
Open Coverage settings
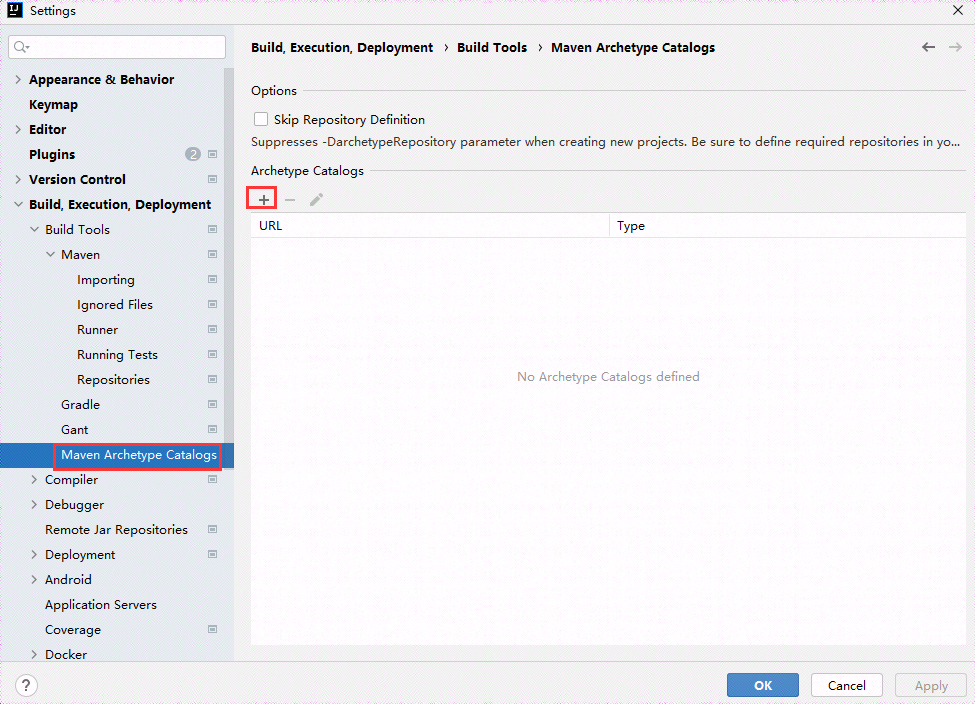(x=73, y=629)
